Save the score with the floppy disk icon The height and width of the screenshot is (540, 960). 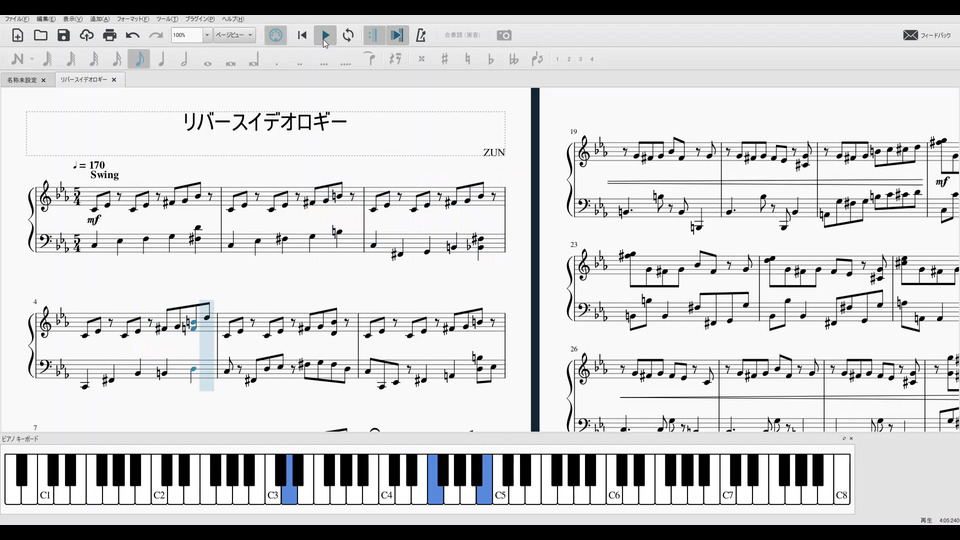click(x=64, y=36)
